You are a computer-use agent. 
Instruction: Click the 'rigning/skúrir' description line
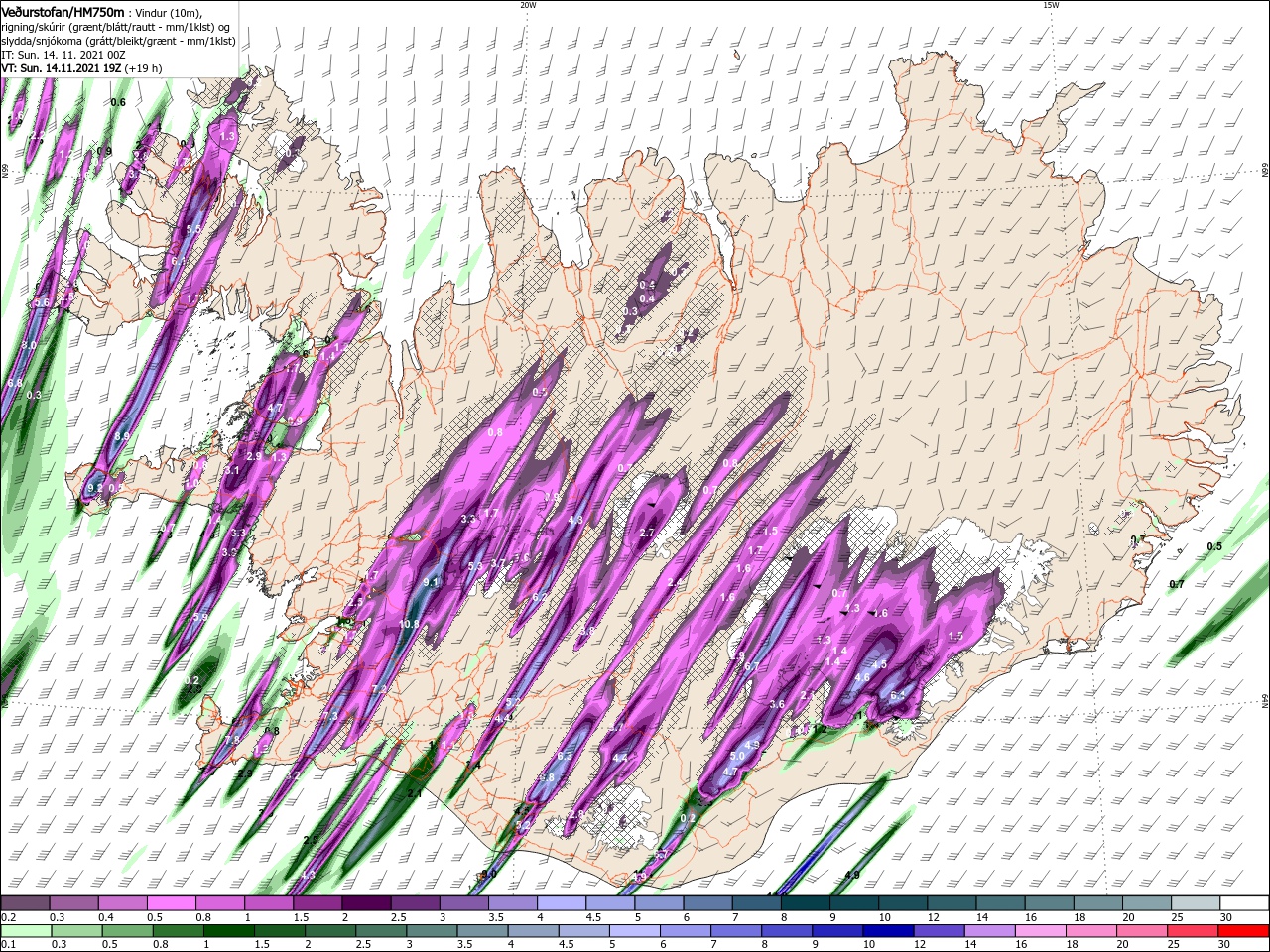click(116, 27)
